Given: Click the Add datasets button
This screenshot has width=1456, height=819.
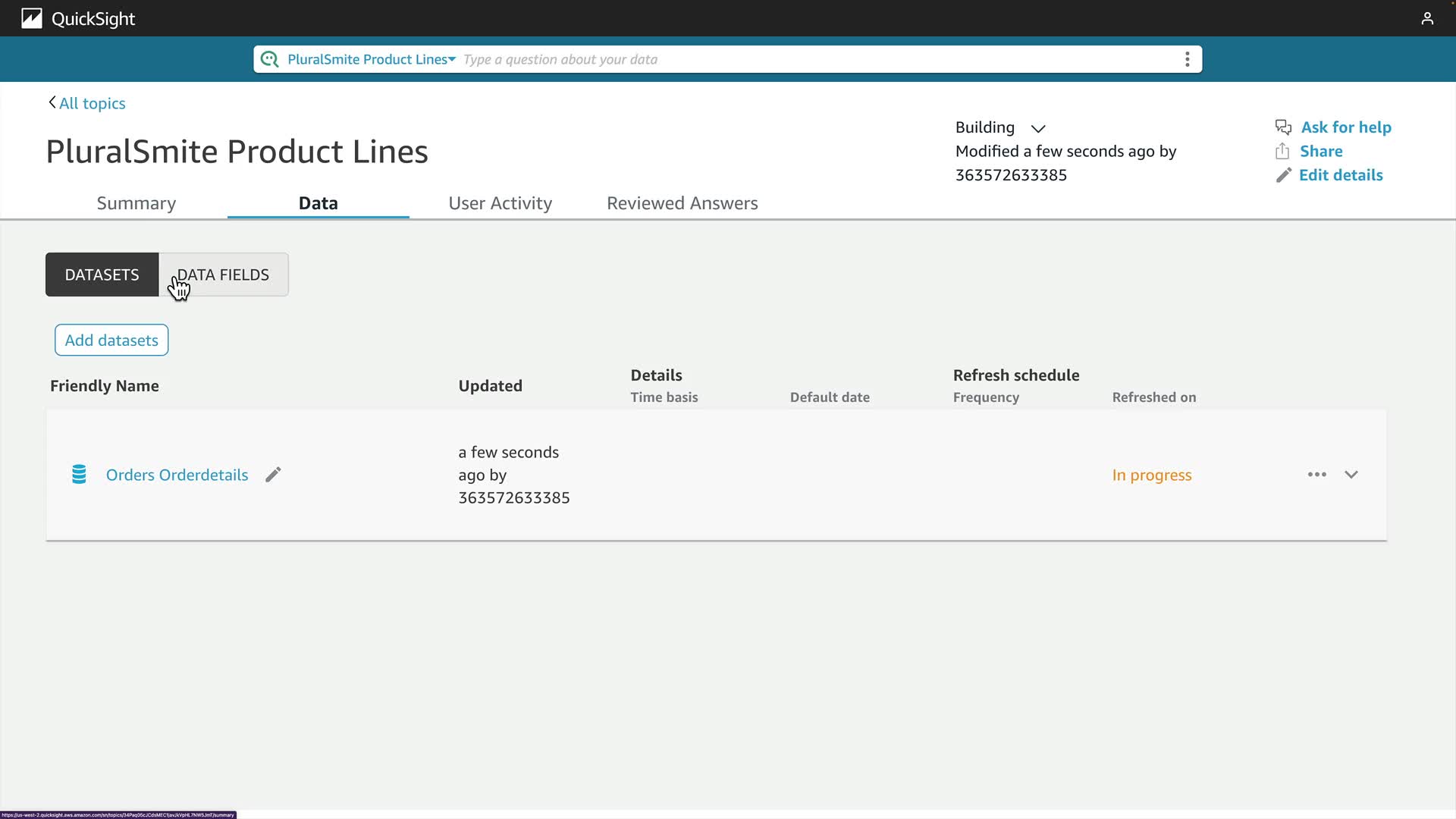Looking at the screenshot, I should (111, 340).
